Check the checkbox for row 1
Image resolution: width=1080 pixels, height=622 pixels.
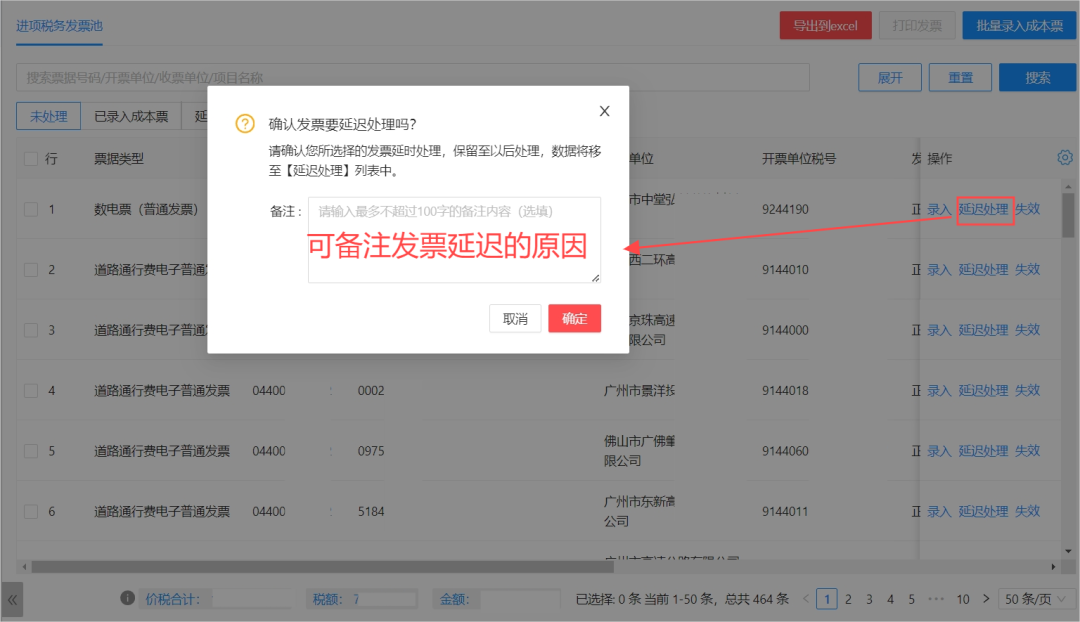coord(30,210)
